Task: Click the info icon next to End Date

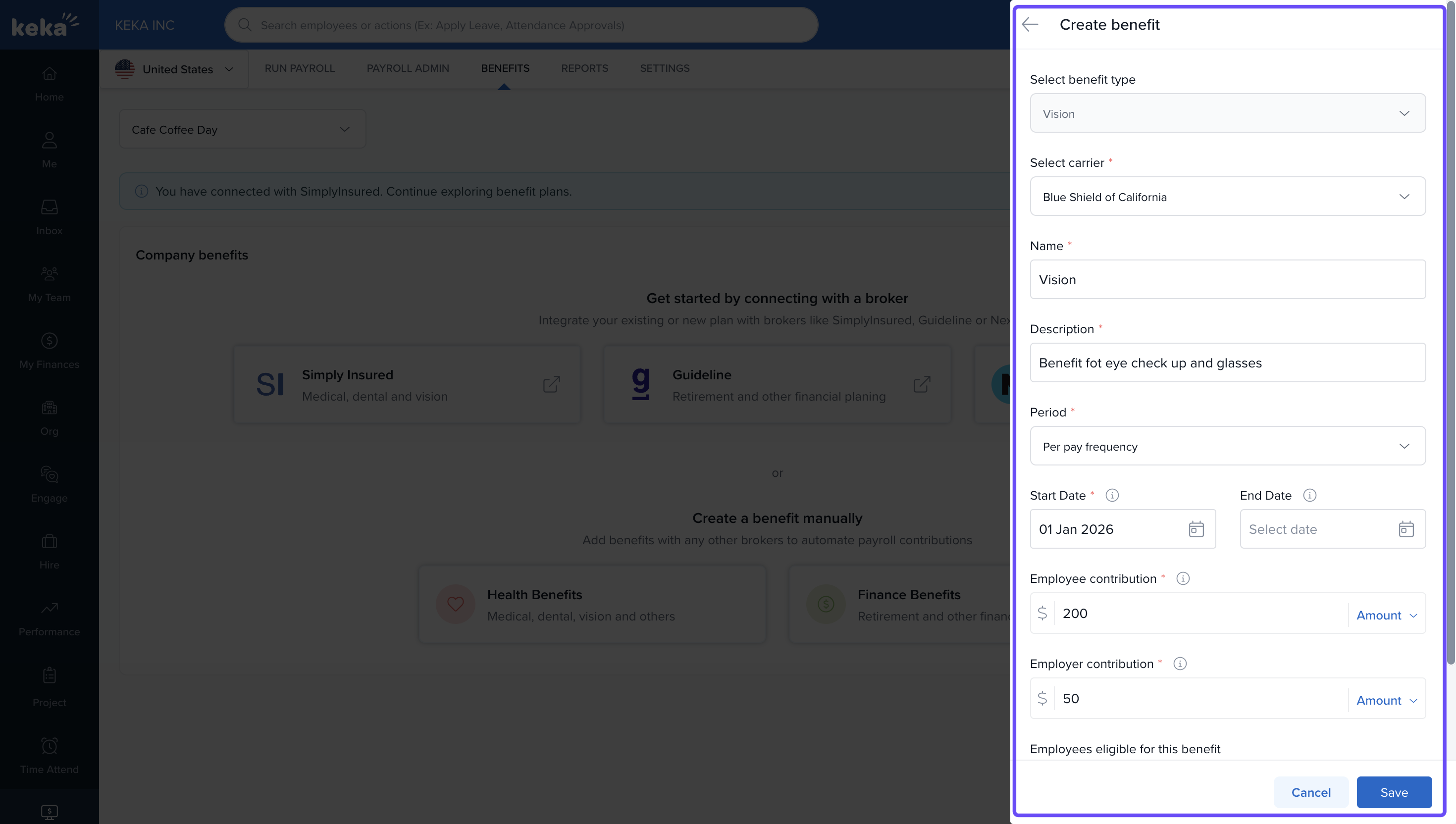Action: coord(1309,495)
